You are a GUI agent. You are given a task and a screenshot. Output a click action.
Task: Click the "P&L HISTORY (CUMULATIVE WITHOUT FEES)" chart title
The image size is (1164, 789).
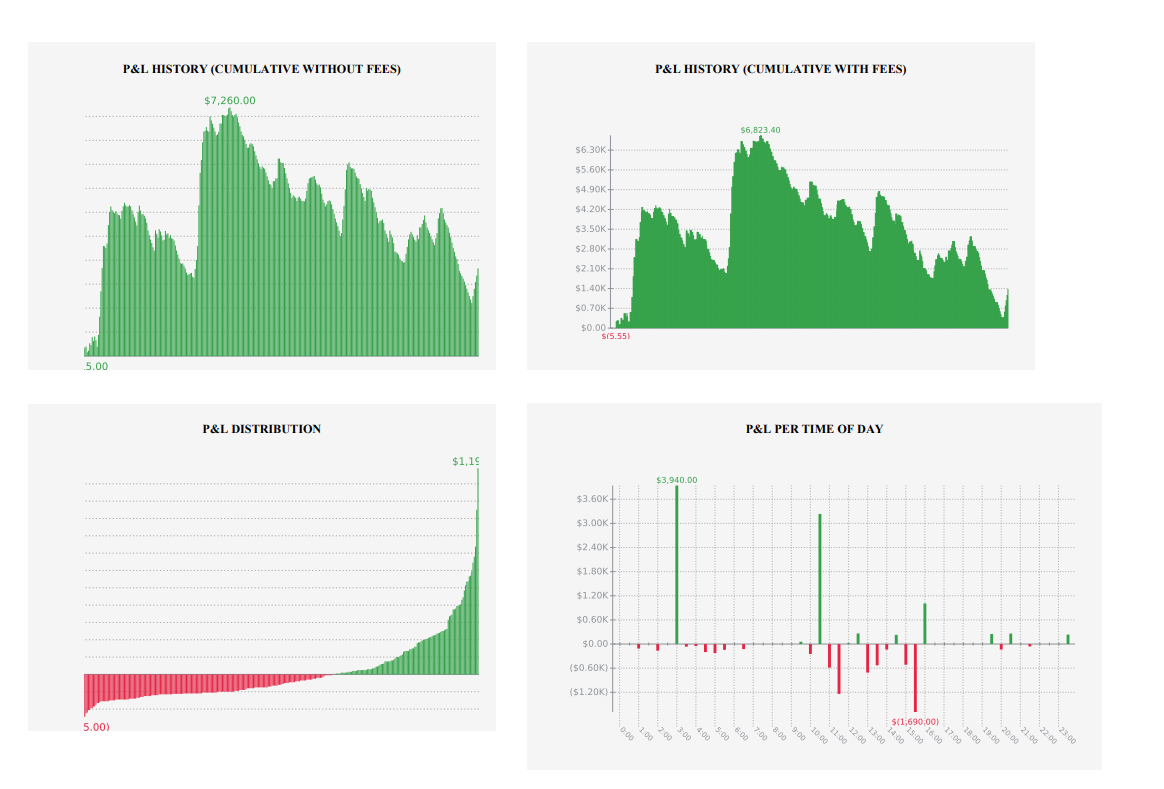click(261, 69)
